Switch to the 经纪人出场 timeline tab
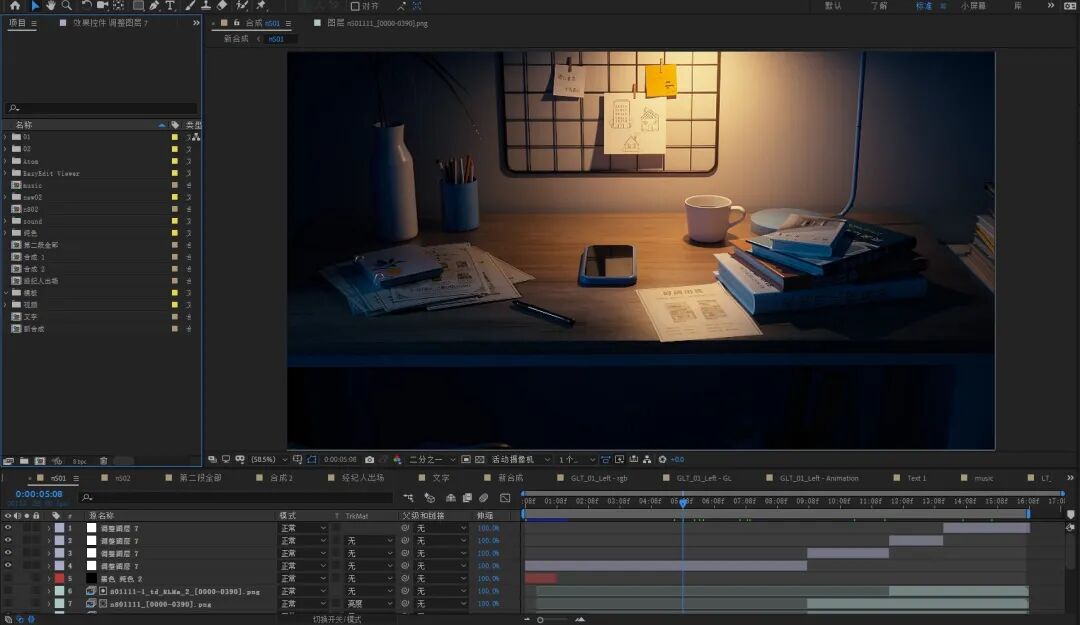Viewport: 1080px width, 625px height. coord(363,478)
